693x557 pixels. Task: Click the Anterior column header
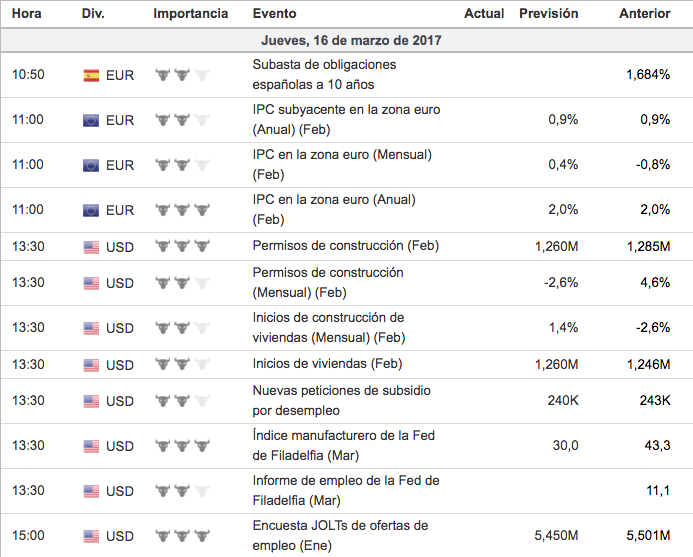[644, 14]
